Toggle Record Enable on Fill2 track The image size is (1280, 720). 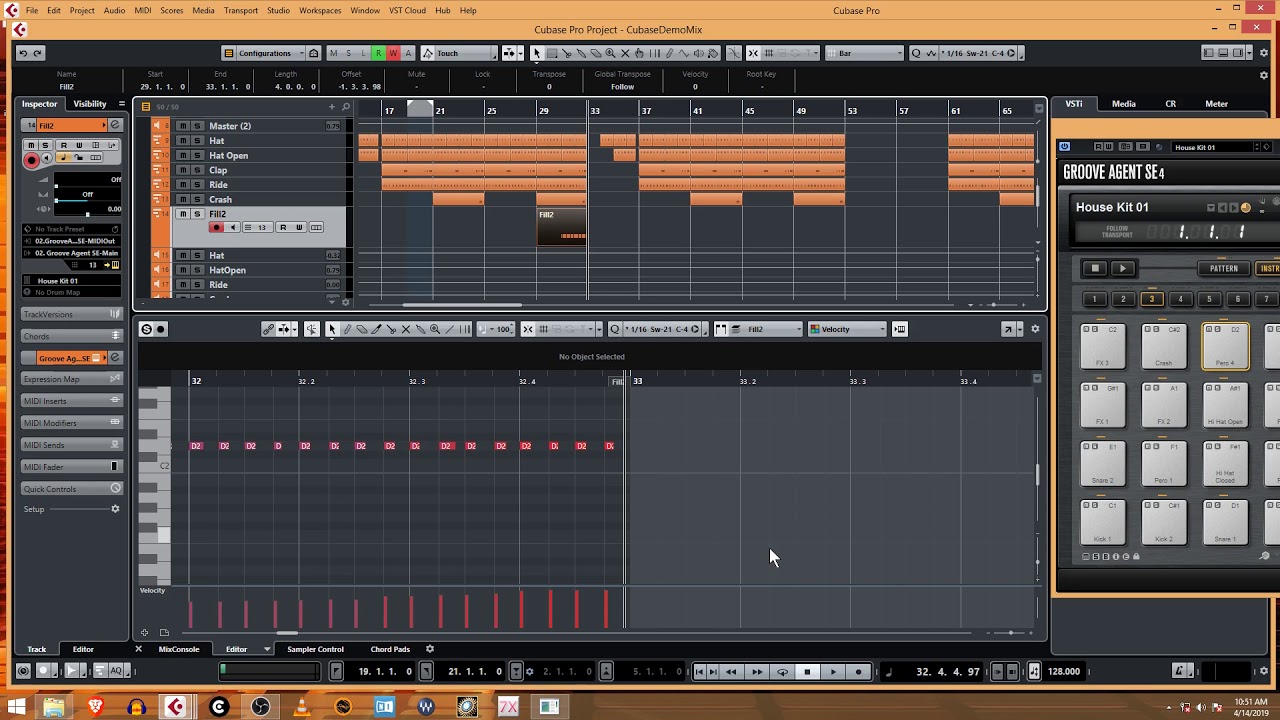(216, 227)
